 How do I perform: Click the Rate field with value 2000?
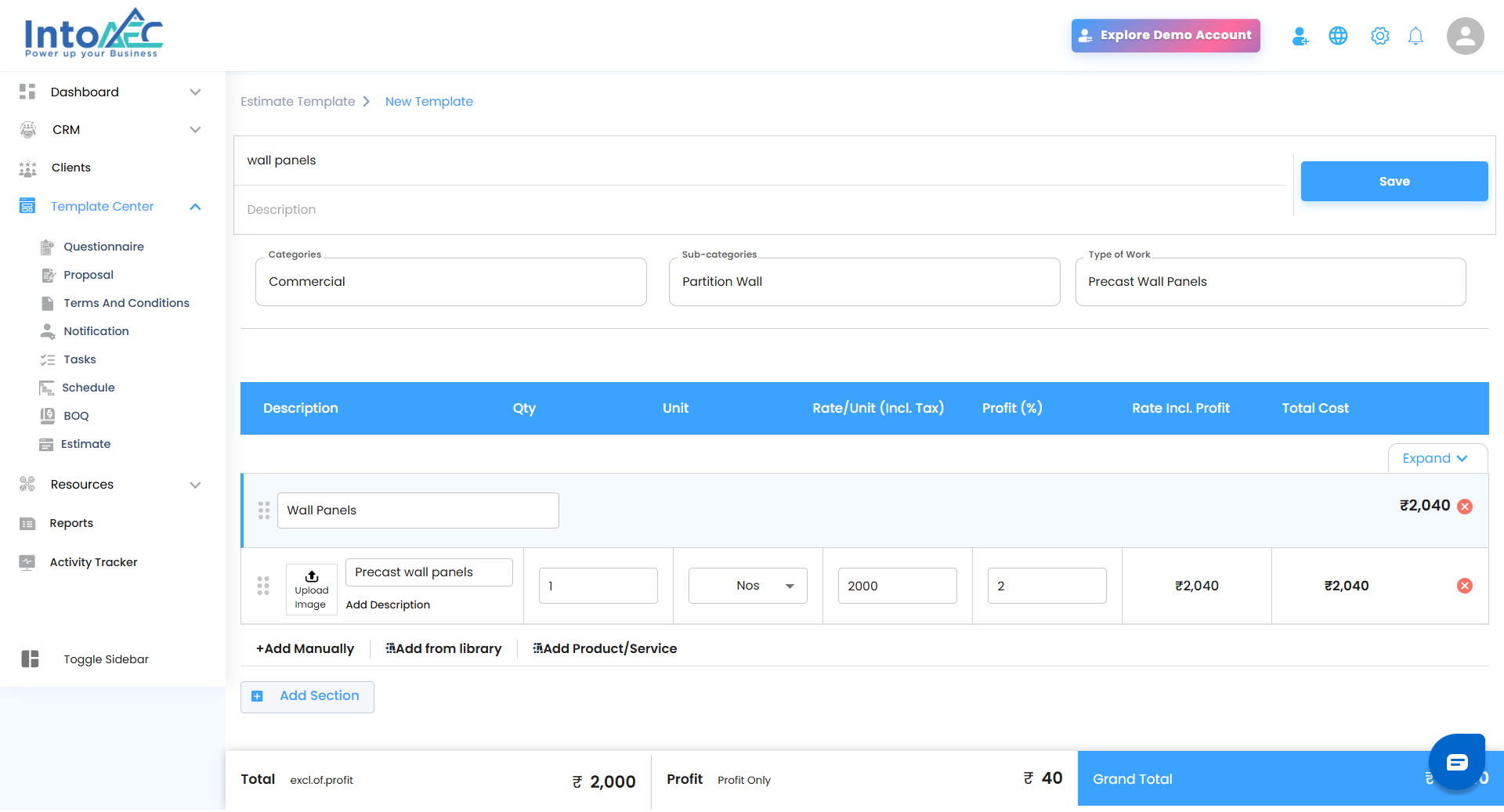898,586
